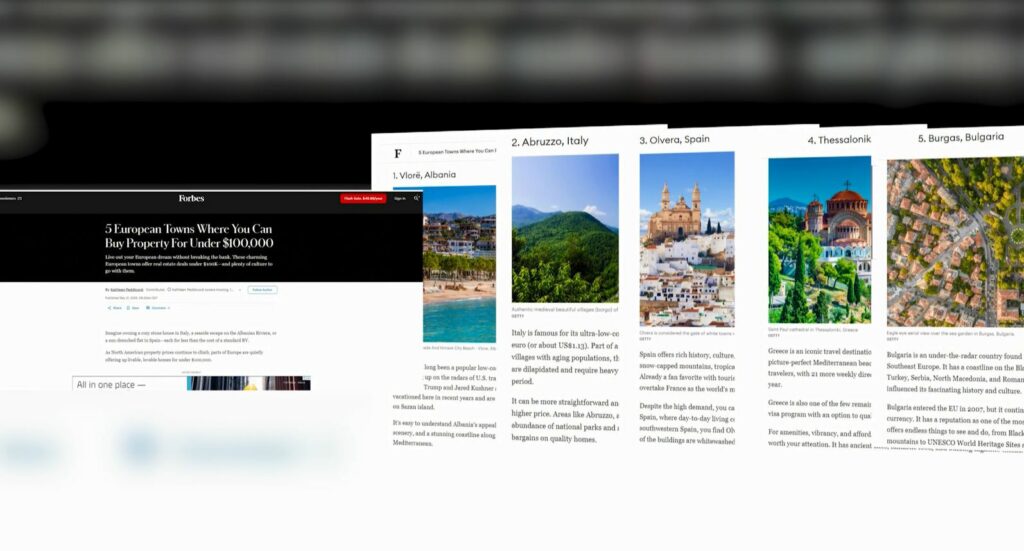Open the search magnifier icon on Forbes header
1024x551 pixels.
[417, 198]
